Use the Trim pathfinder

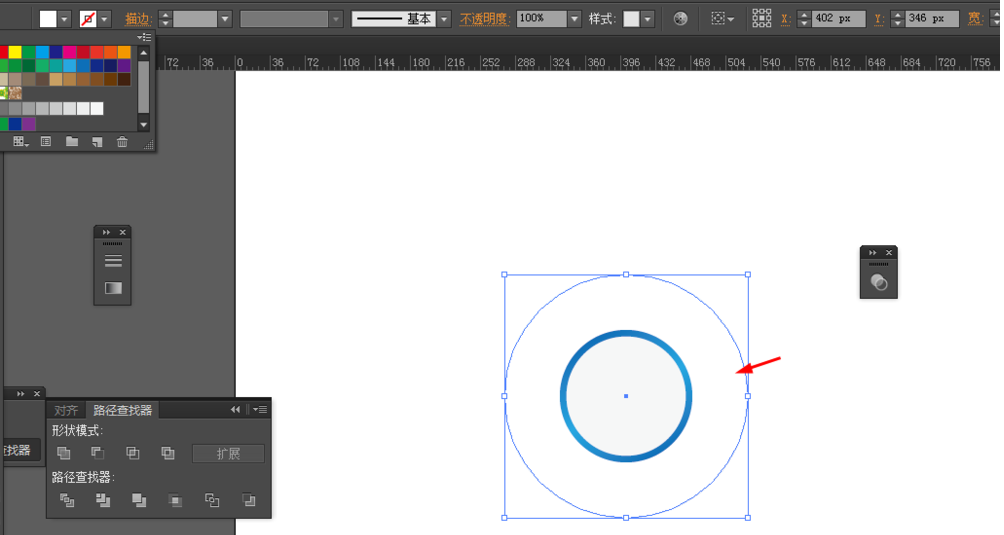coord(102,500)
